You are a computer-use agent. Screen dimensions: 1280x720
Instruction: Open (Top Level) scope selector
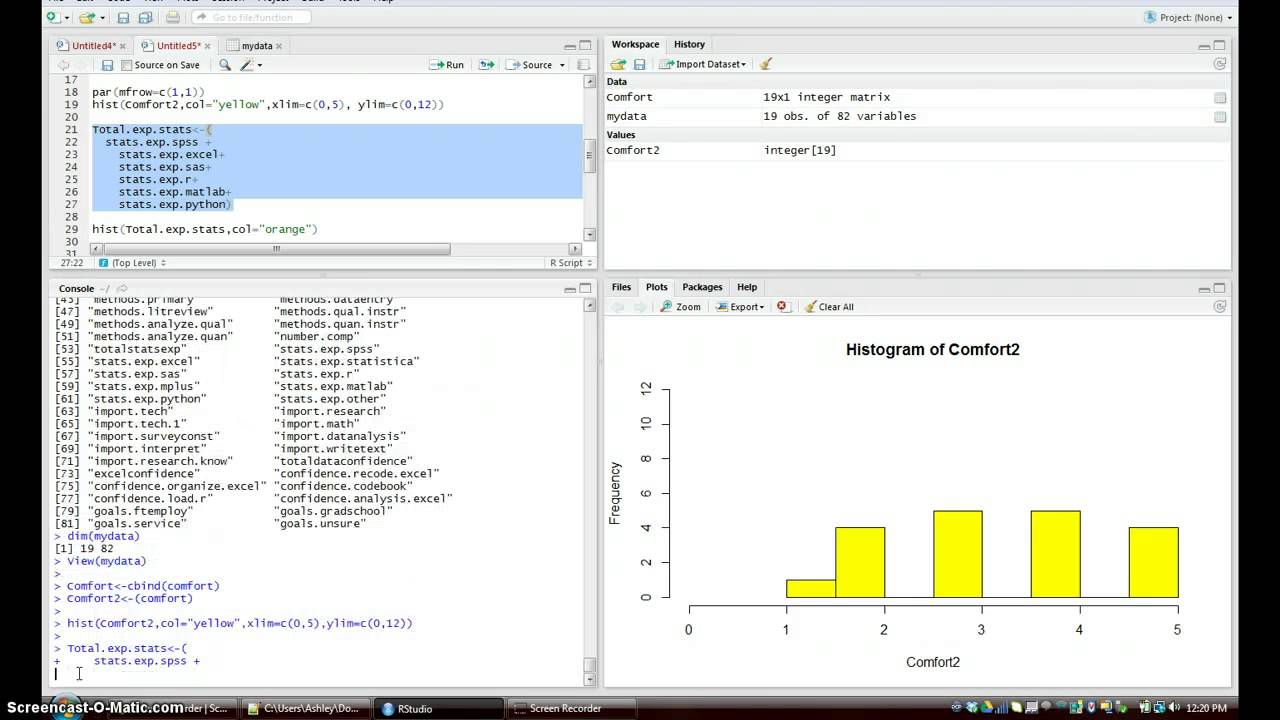pyautogui.click(x=132, y=263)
